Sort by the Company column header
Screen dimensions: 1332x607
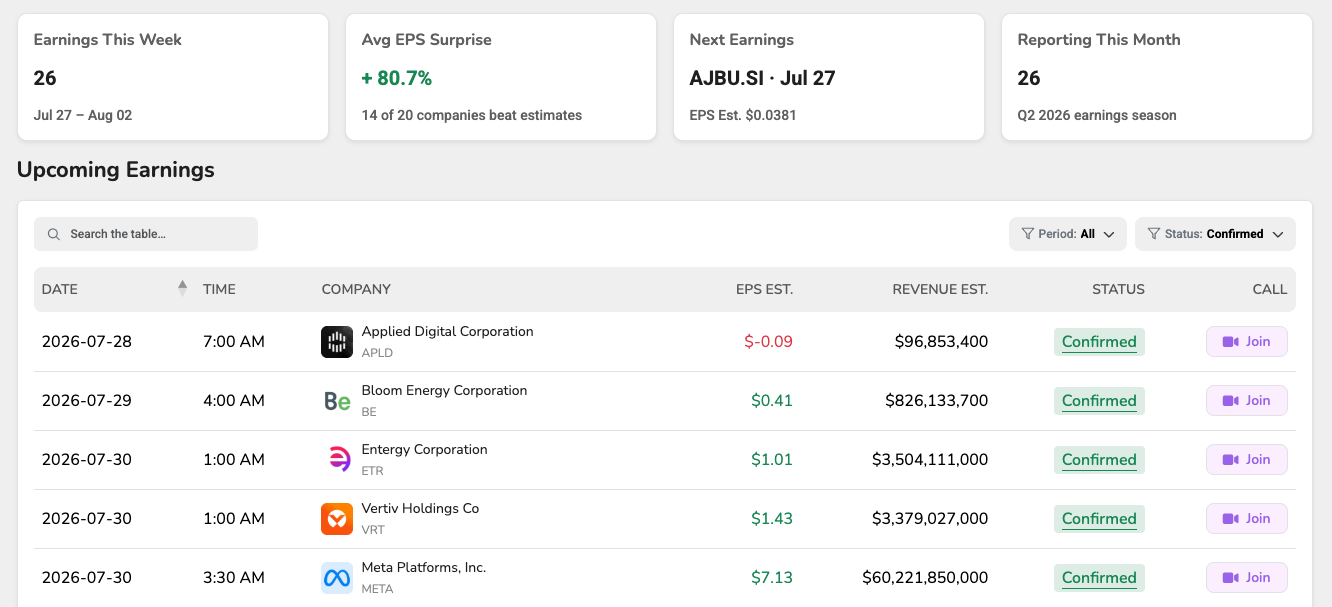point(356,289)
